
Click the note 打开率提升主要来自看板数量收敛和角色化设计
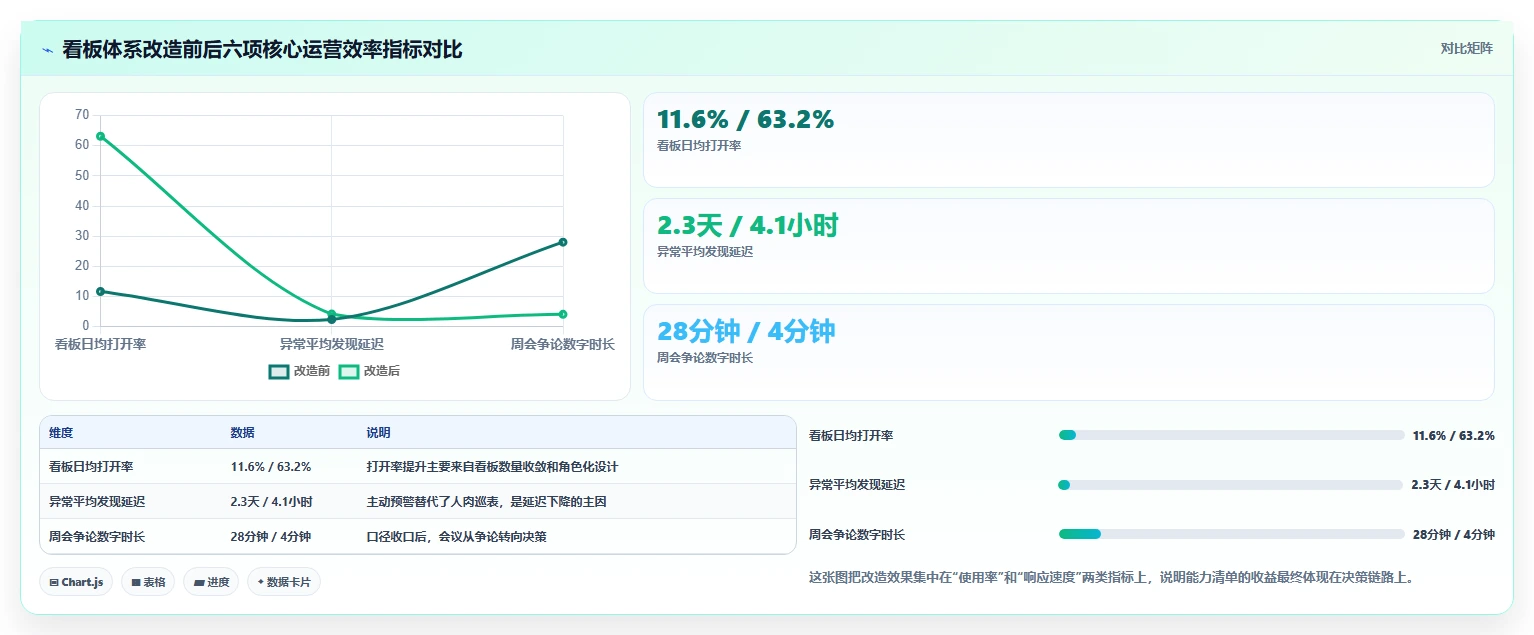(492, 467)
